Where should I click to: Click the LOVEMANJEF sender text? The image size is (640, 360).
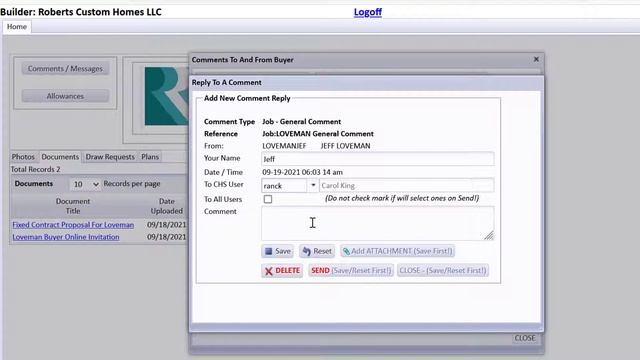[284, 146]
